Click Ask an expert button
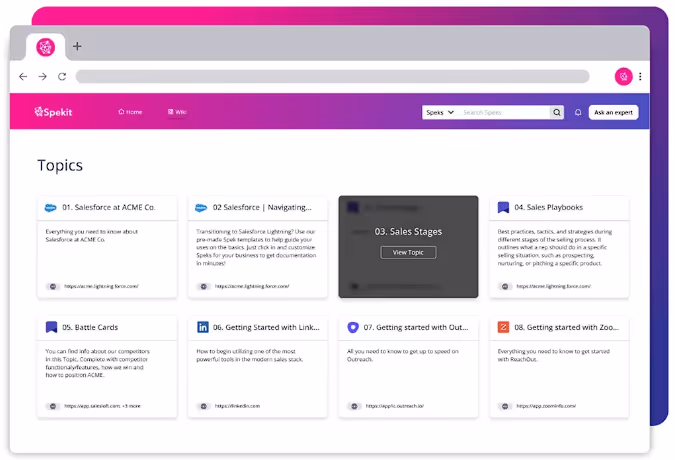The height and width of the screenshot is (460, 675). tap(613, 112)
